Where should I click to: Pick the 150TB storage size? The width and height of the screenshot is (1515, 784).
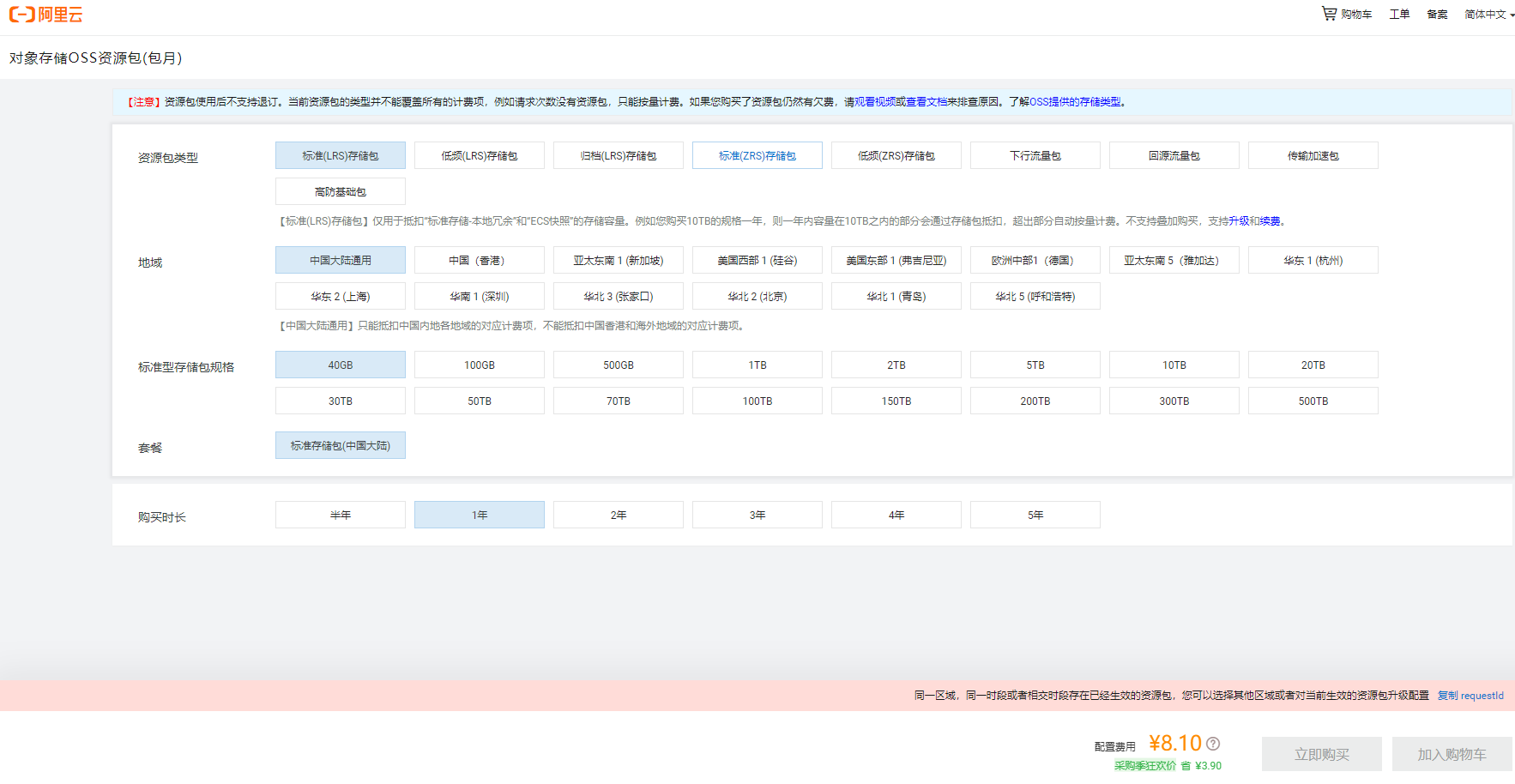(x=896, y=401)
